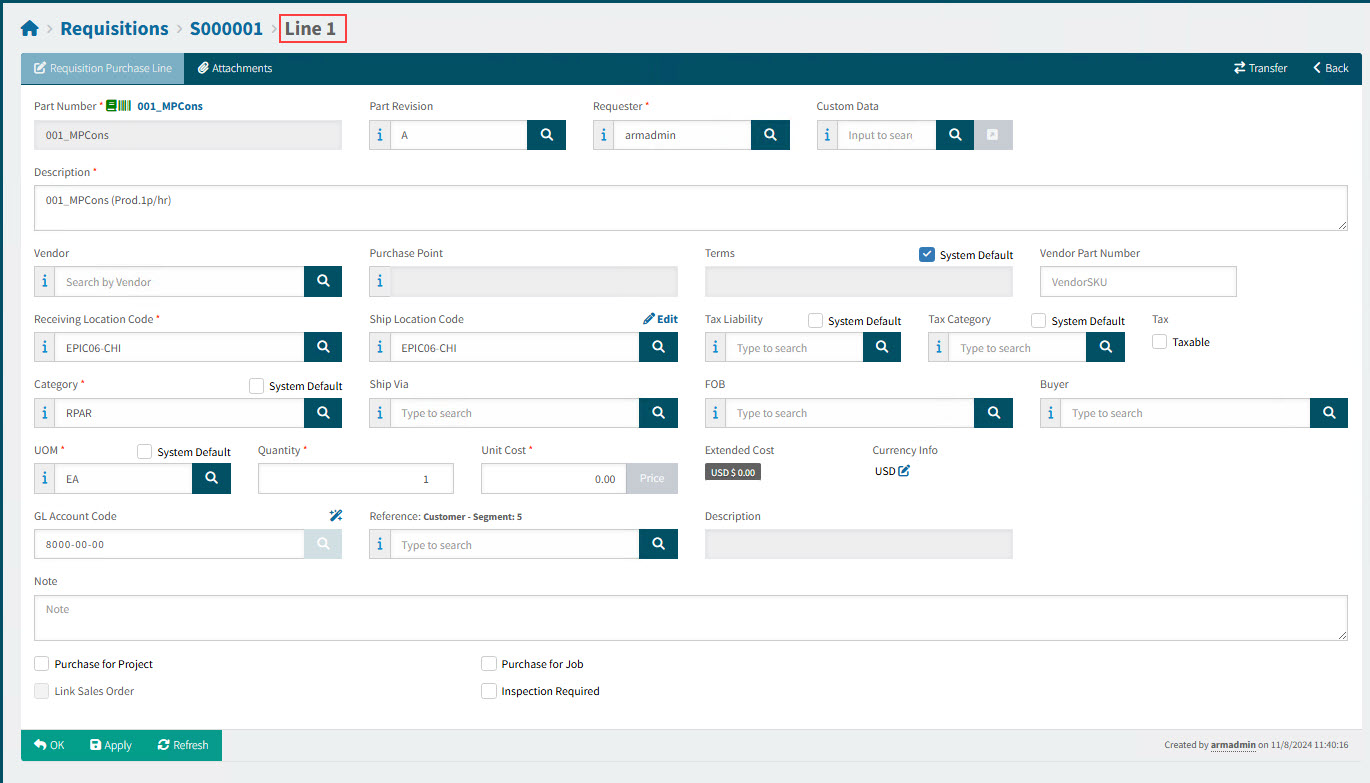Click the Custom Data search magnifier icon
This screenshot has width=1370, height=783.
point(955,135)
